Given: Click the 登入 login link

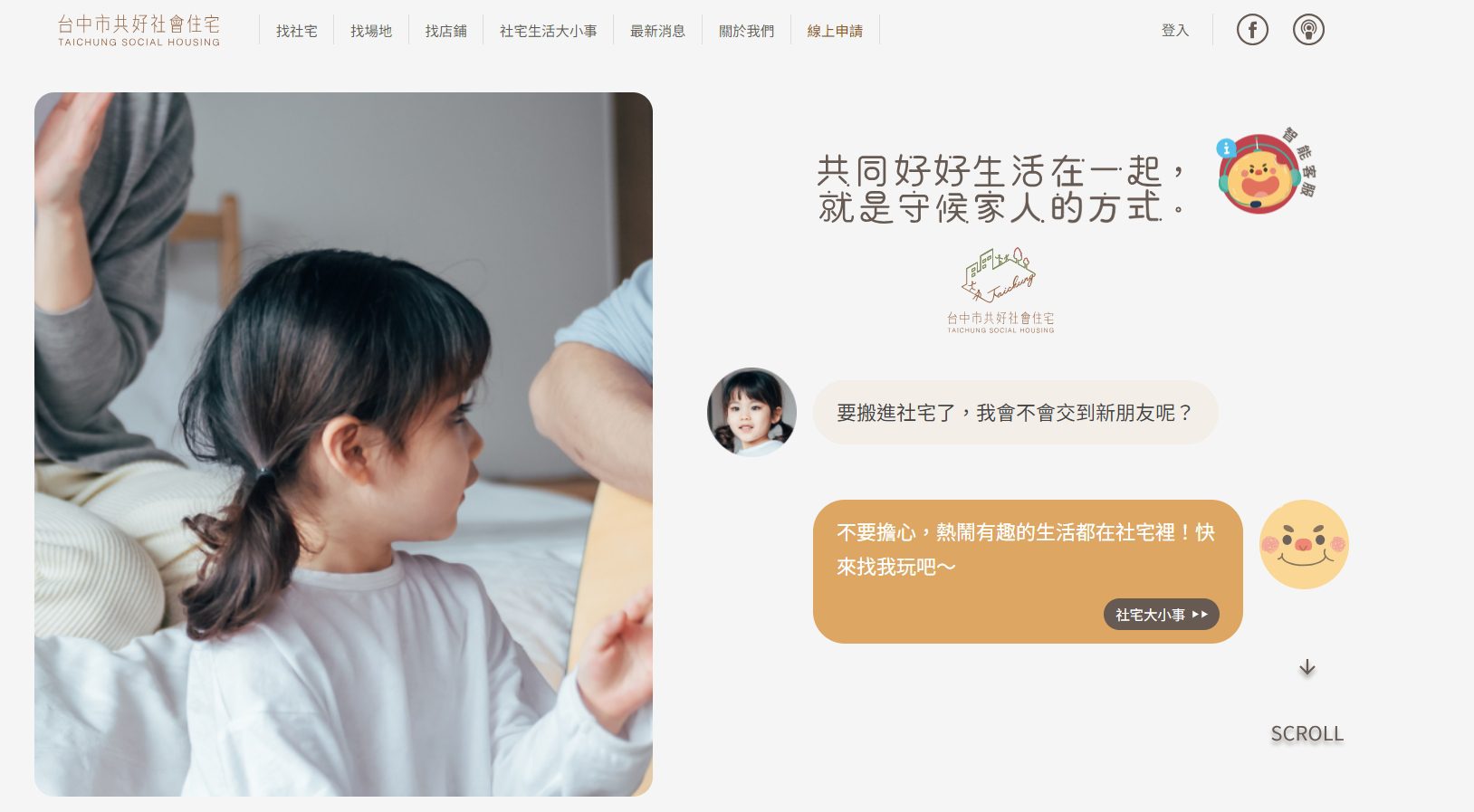Looking at the screenshot, I should click(1175, 30).
